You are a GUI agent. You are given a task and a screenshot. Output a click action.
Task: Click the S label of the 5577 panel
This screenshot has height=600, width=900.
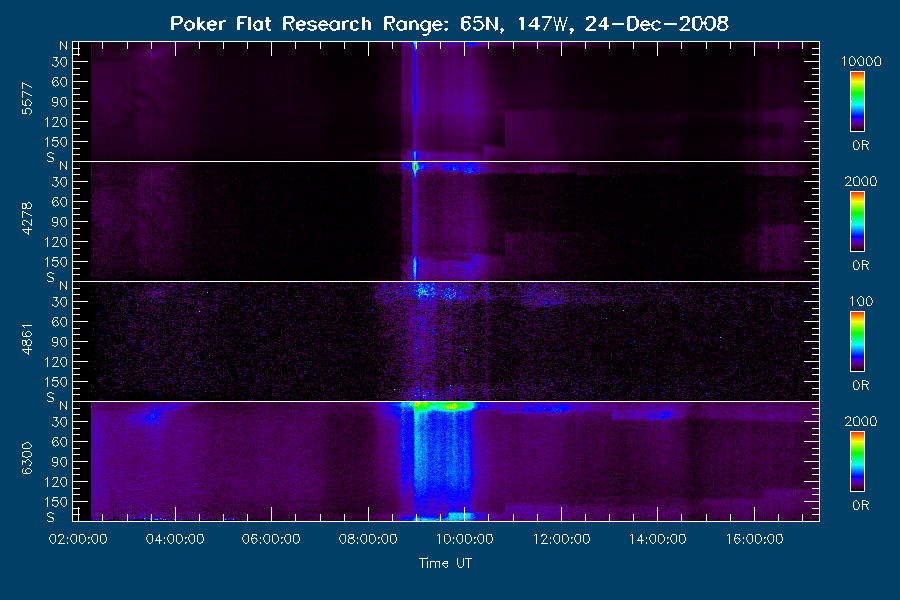(51, 157)
